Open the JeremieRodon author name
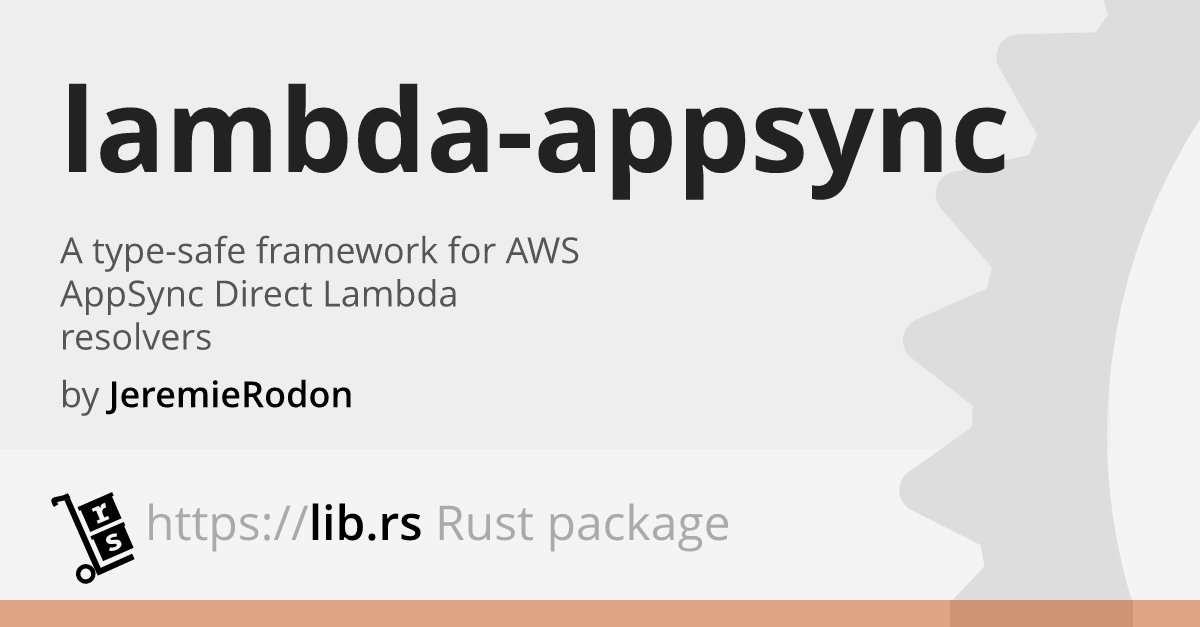Viewport: 1200px width, 627px height. tap(229, 396)
